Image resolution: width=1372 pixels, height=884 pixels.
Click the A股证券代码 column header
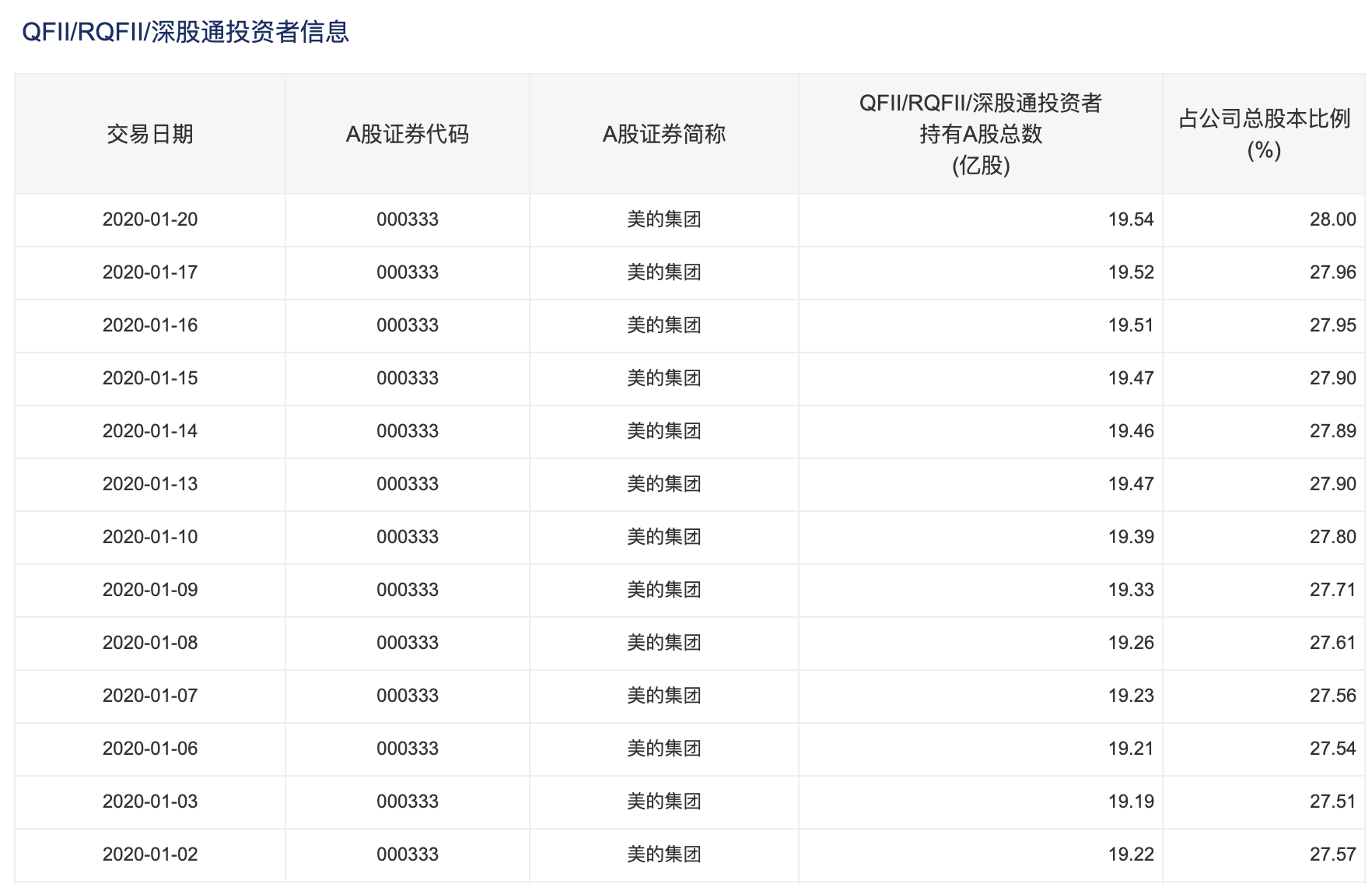point(408,134)
